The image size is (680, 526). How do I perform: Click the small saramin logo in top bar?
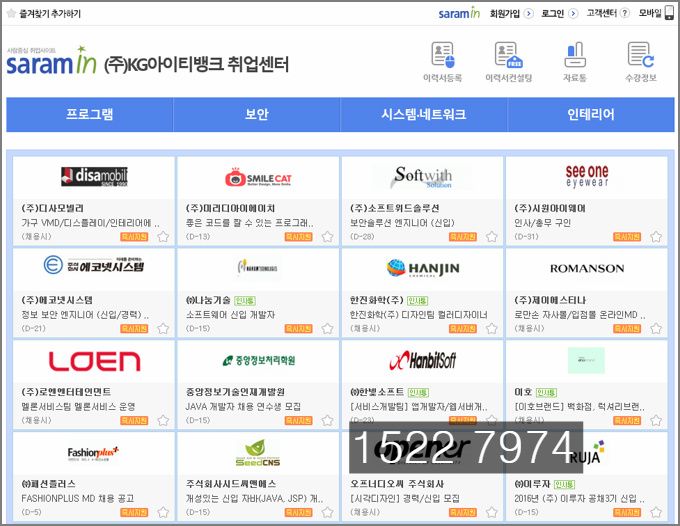tap(459, 13)
